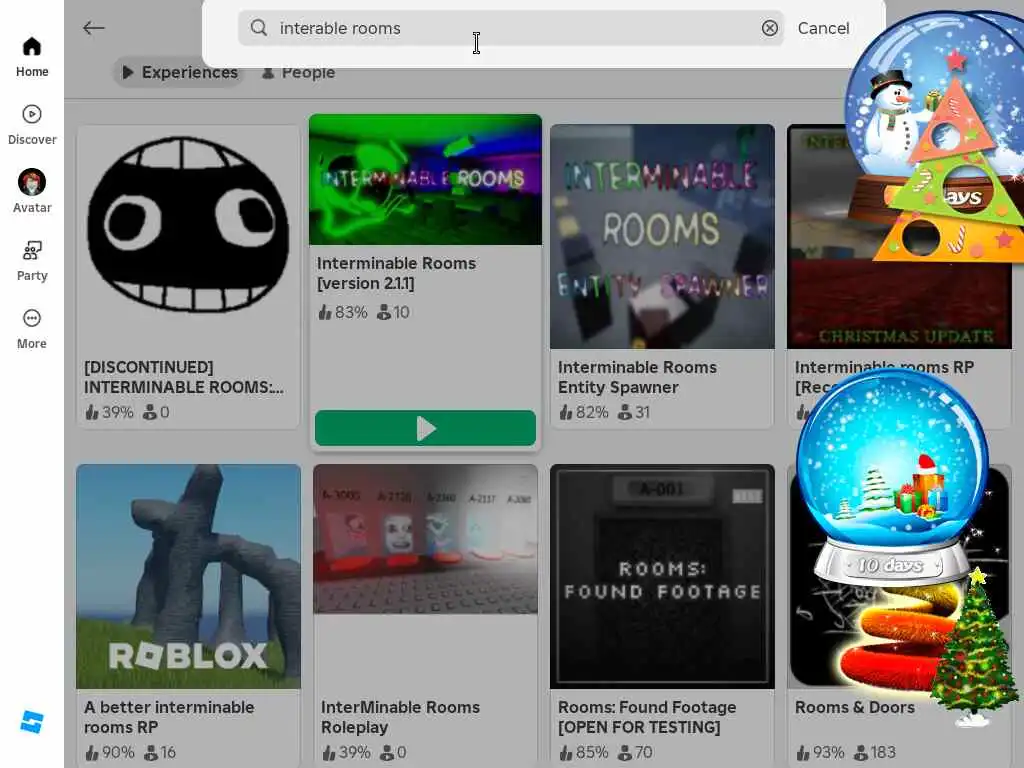
Task: Click the player count 16 of A better interminable rooms RP
Action: 160,752
